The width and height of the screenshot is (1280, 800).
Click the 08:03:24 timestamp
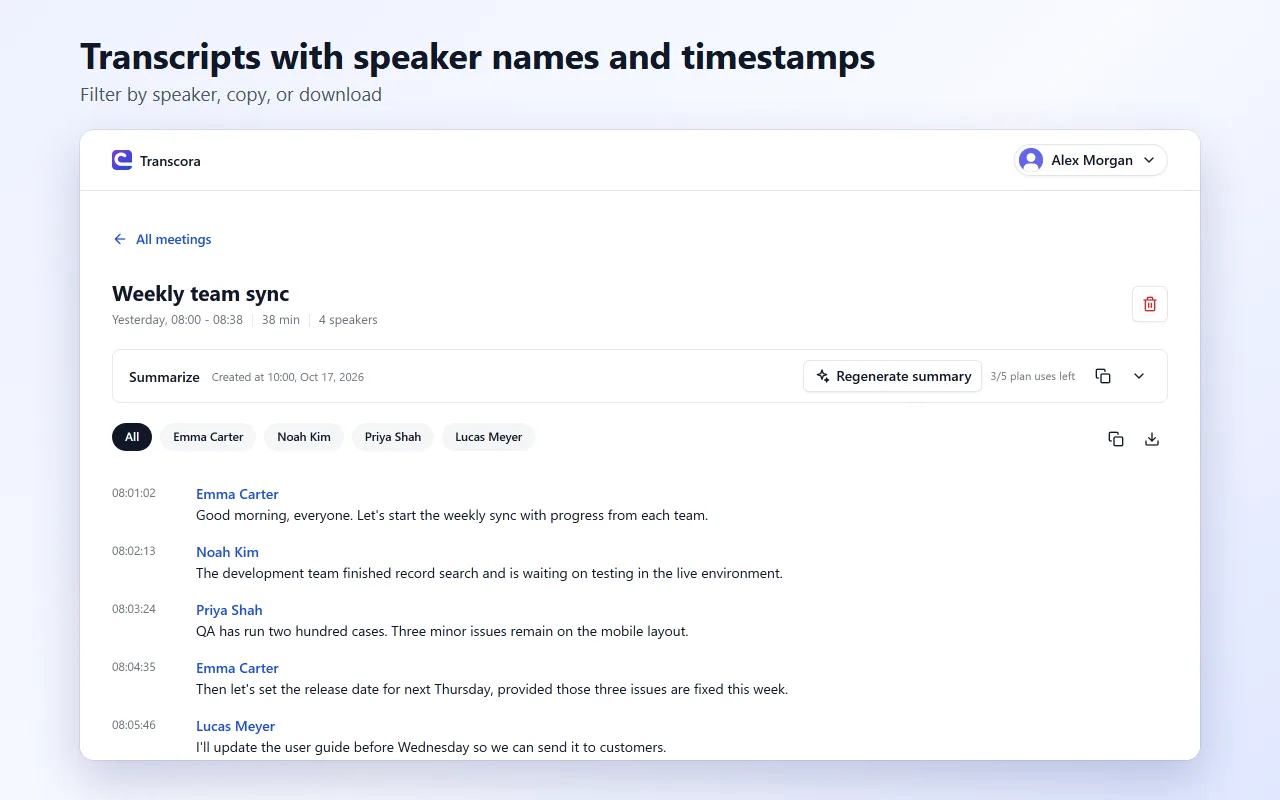pyautogui.click(x=134, y=609)
